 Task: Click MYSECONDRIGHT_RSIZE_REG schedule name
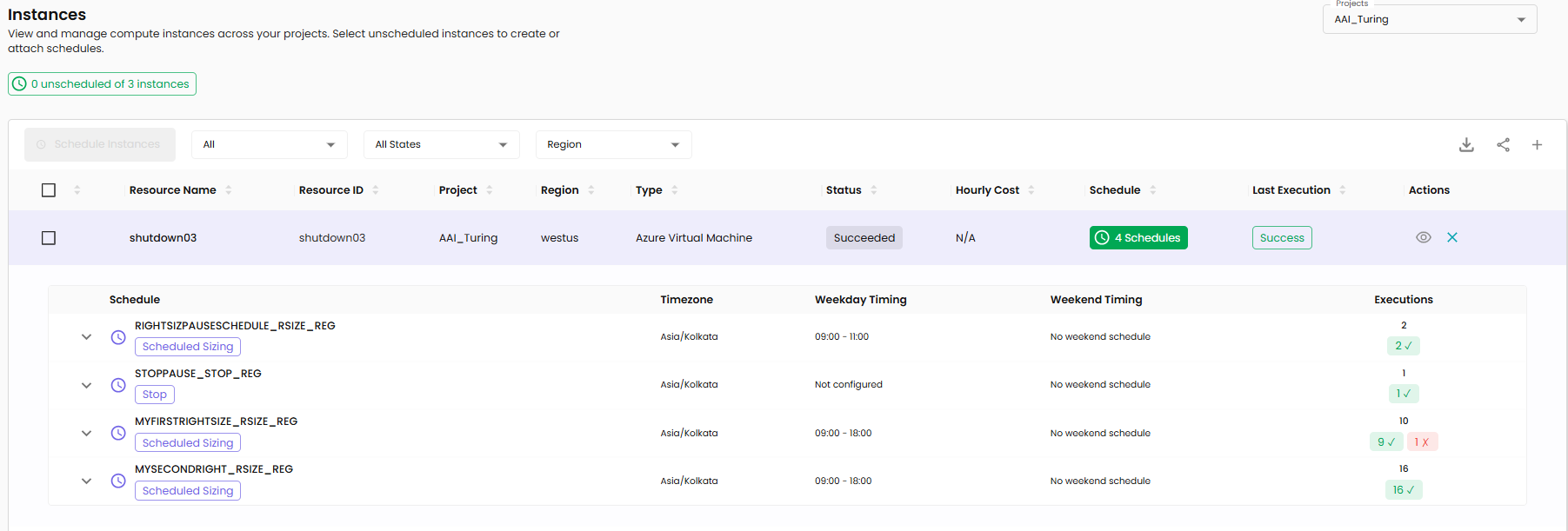[x=214, y=469]
